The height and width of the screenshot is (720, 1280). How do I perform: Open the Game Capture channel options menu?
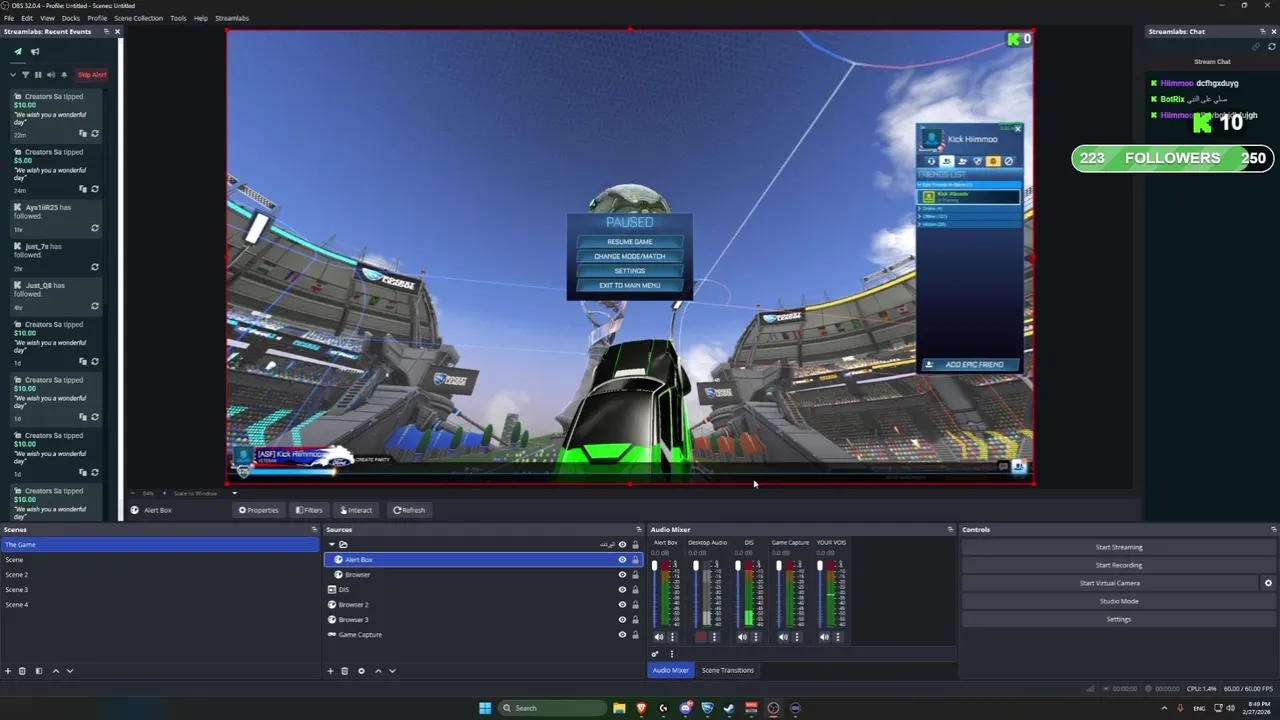pos(796,637)
